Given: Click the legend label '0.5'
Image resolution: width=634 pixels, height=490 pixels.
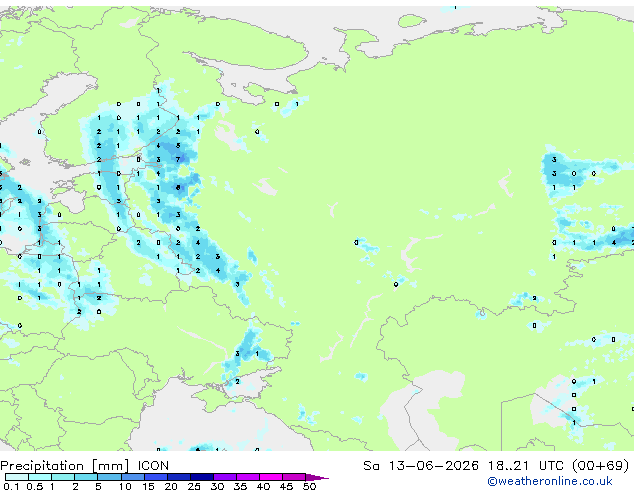Looking at the screenshot, I should (35, 486).
